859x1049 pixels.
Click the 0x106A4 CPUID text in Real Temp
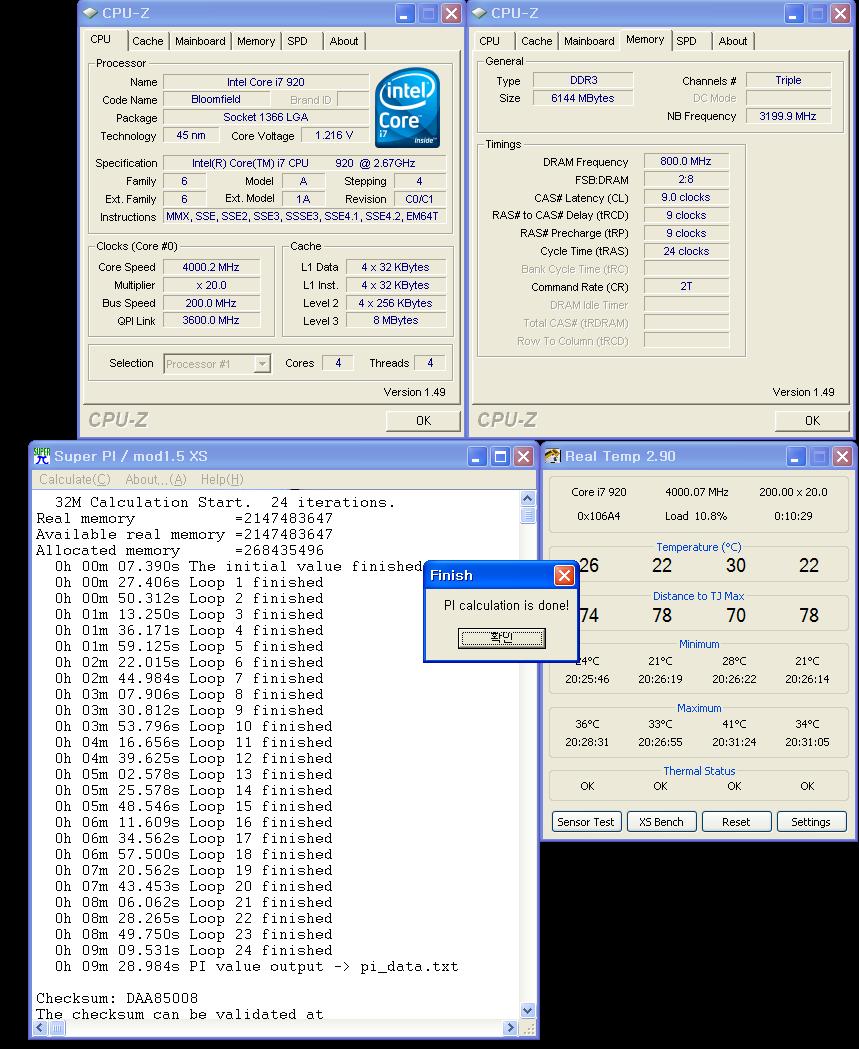coord(598,516)
